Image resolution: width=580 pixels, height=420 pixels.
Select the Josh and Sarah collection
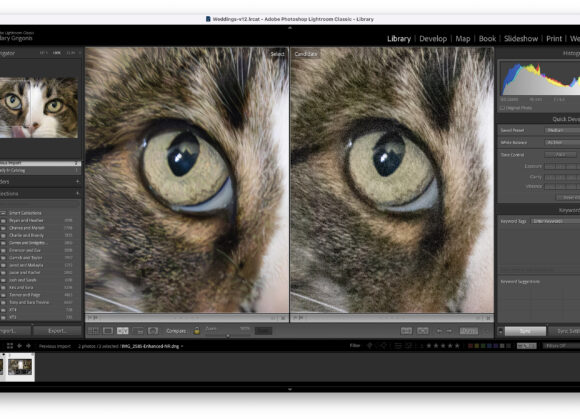pyautogui.click(x=23, y=280)
